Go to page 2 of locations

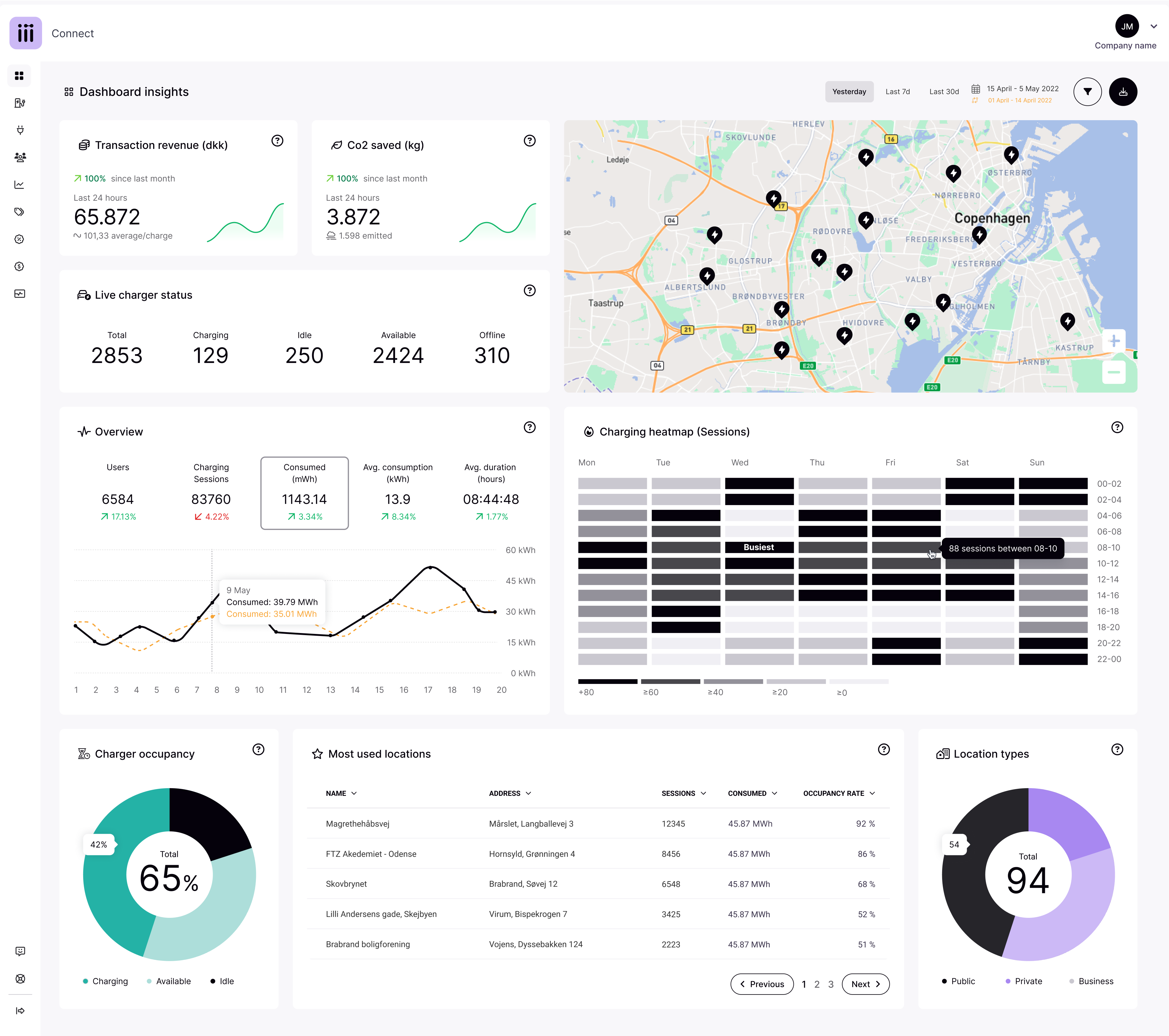(x=817, y=984)
